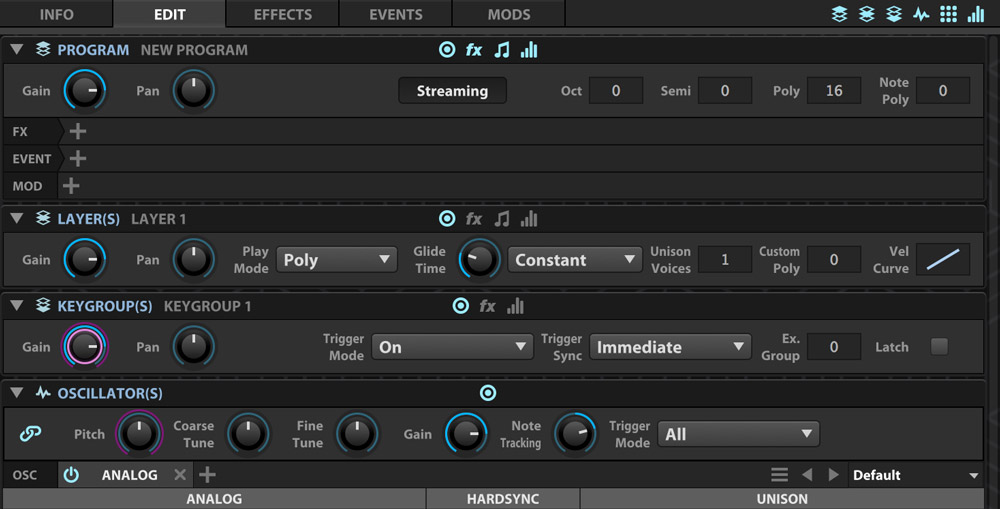Image resolution: width=1000 pixels, height=509 pixels.
Task: Go to next oscillator preset
Action: 834,475
